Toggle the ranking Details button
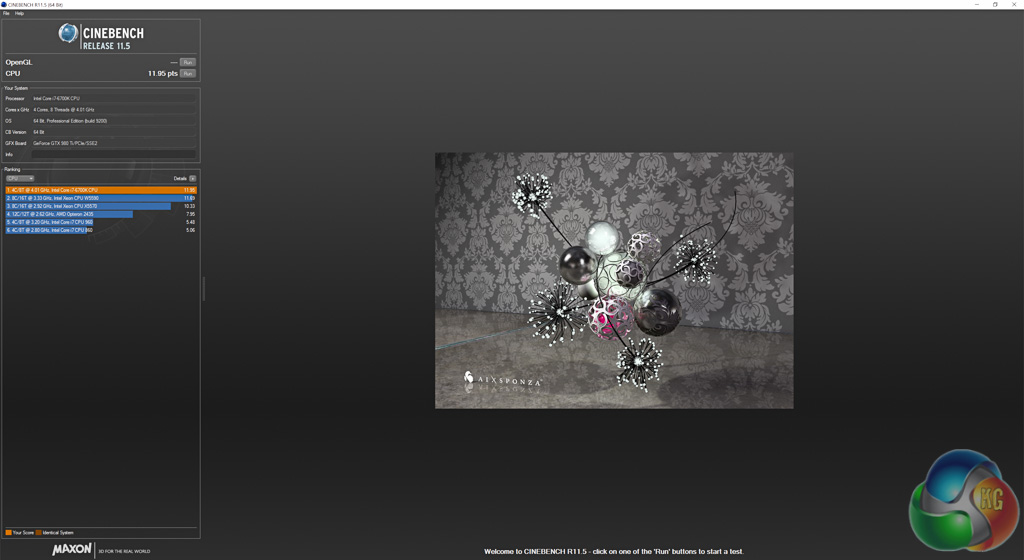Viewport: 1024px width, 560px height. (193, 178)
